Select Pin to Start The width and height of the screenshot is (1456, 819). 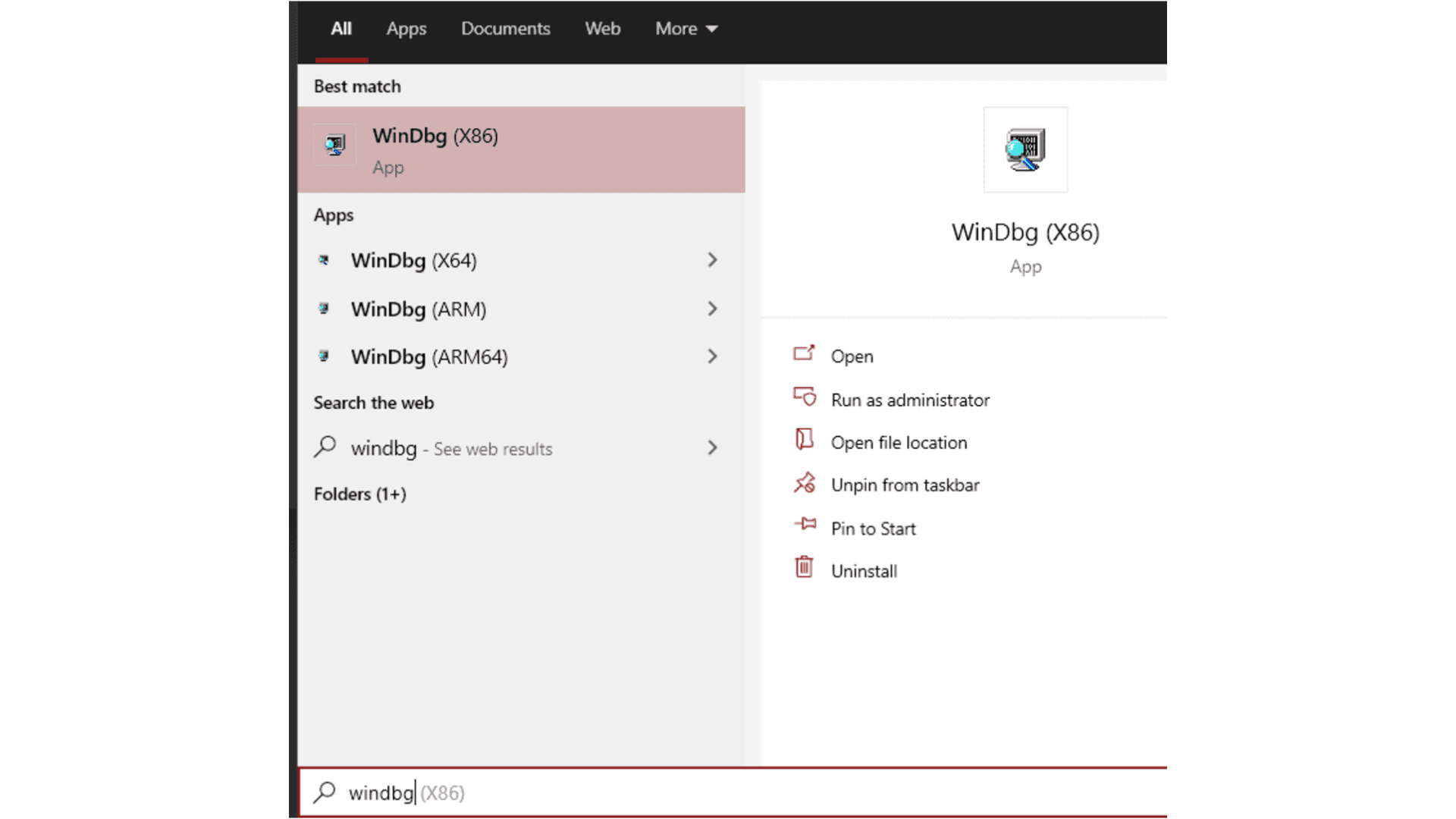pos(873,529)
